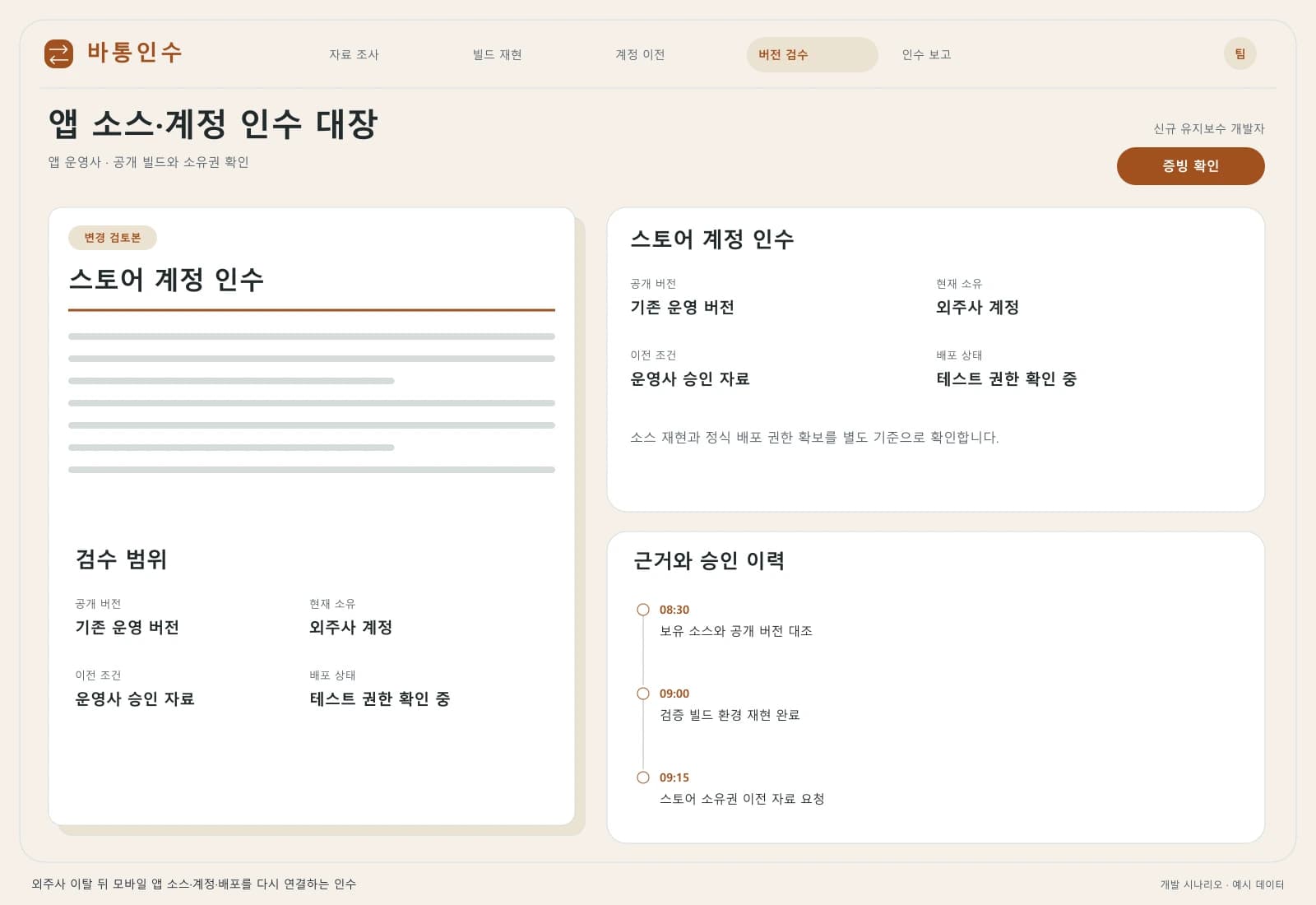Click the entry 보유 소스와 공개 버전 대조
Image resolution: width=1316 pixels, height=905 pixels.
pyautogui.click(x=736, y=631)
